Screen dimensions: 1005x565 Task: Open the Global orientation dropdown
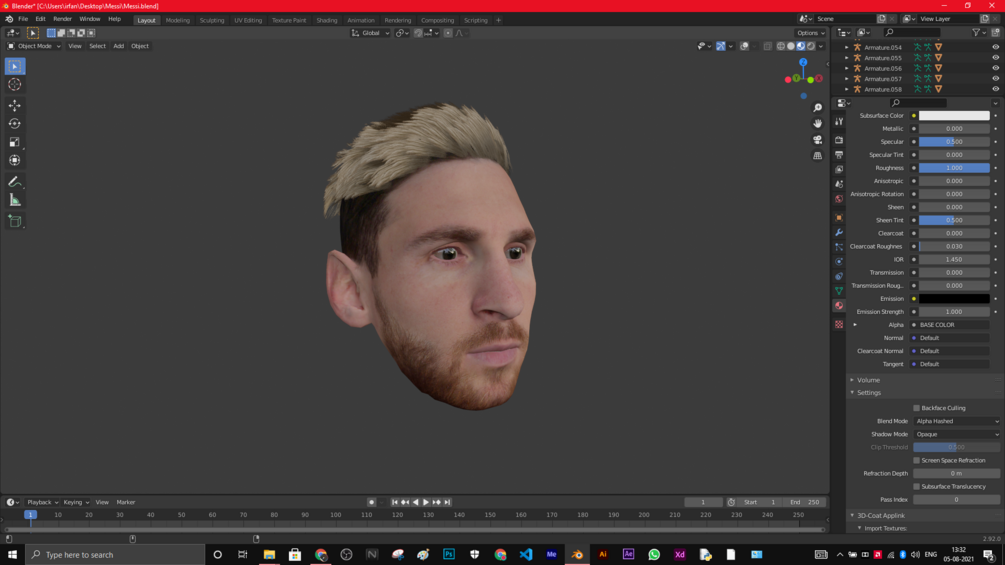click(370, 33)
